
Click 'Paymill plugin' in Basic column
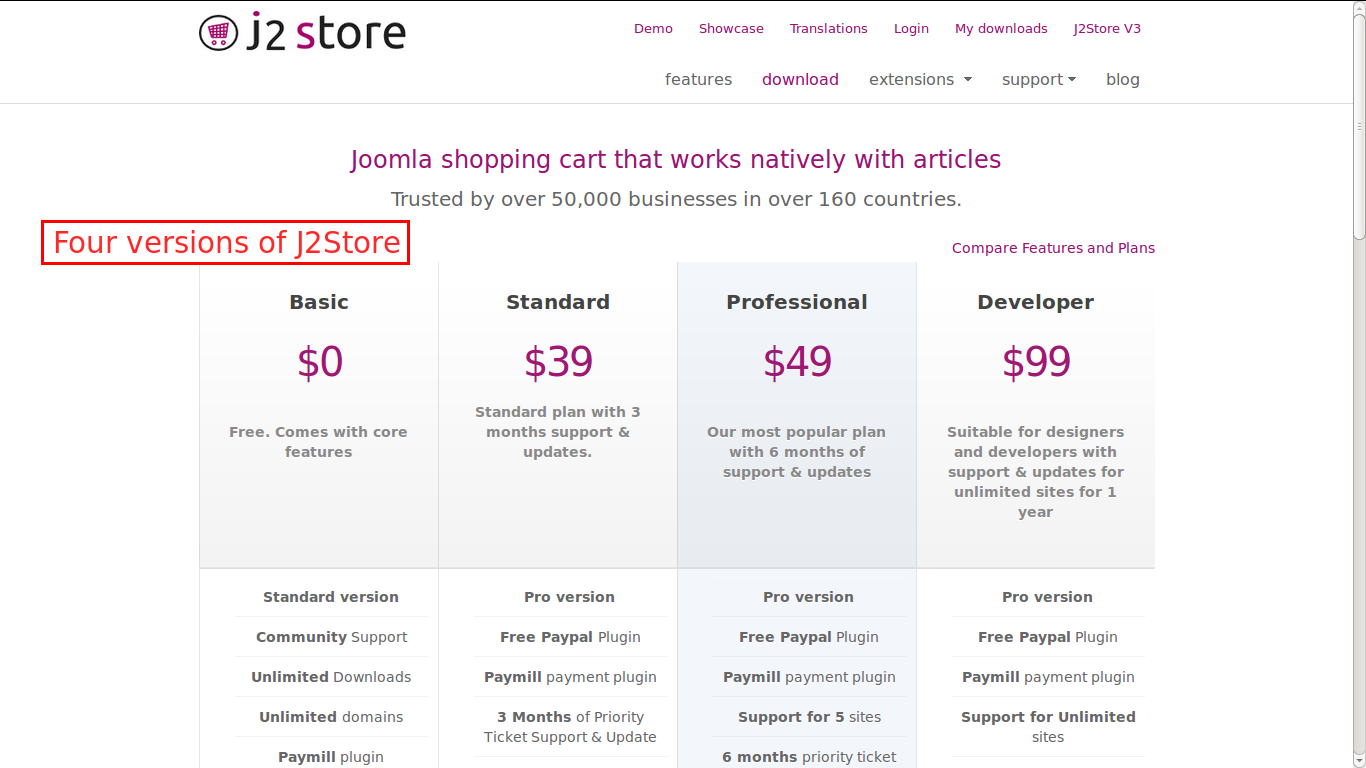[x=331, y=757]
